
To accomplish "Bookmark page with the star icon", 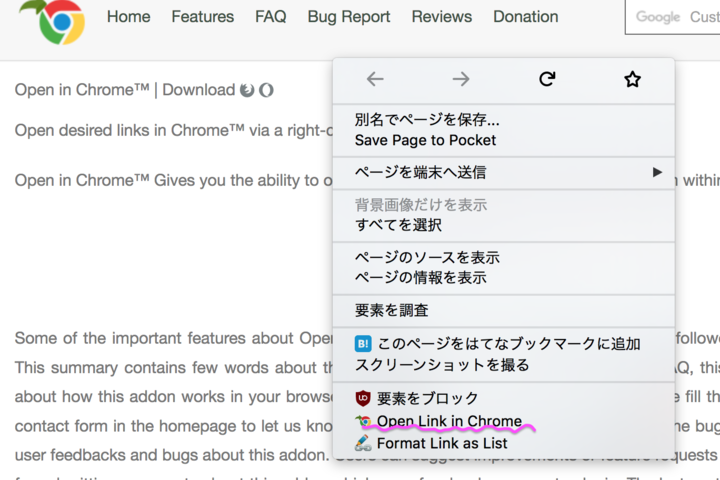I will (x=632, y=79).
